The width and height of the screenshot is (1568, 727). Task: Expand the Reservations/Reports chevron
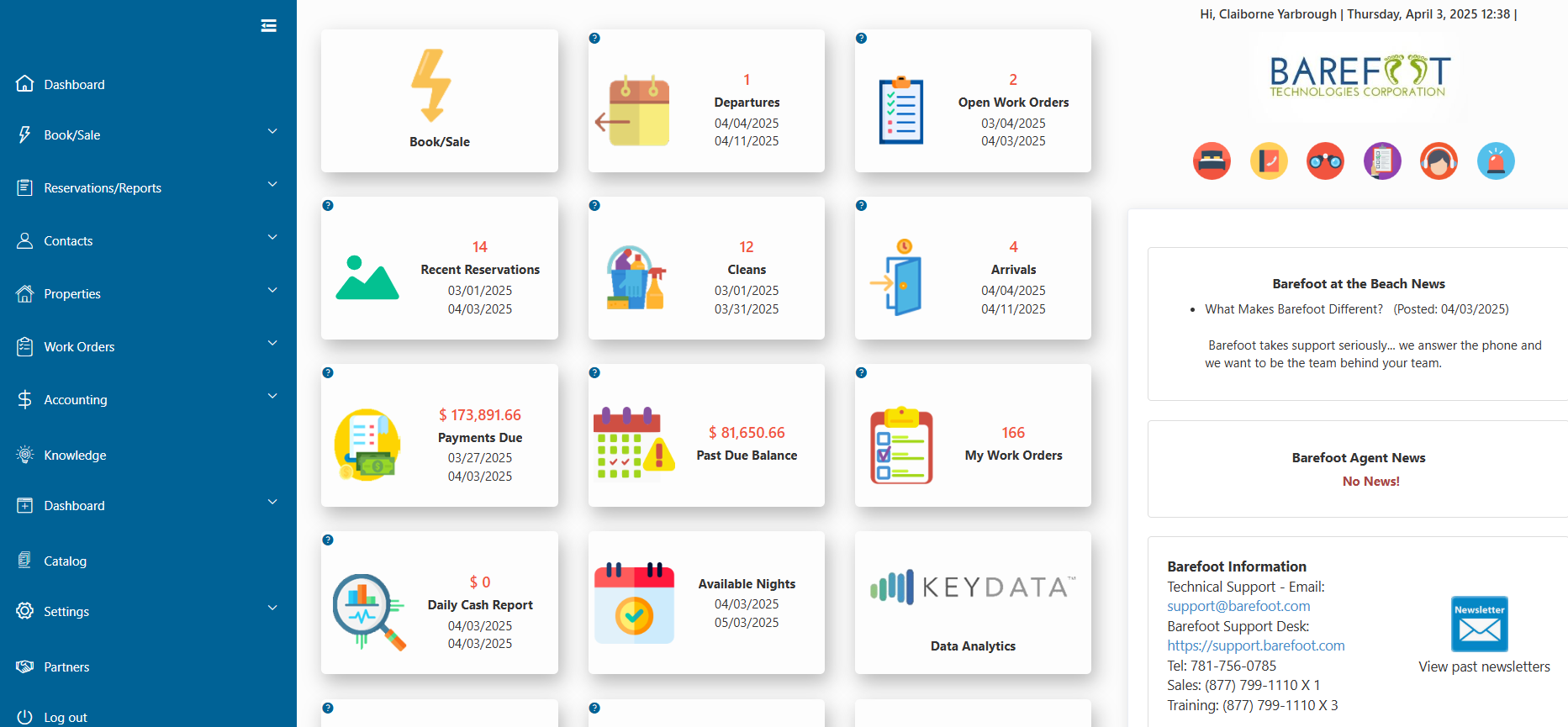[x=272, y=185]
